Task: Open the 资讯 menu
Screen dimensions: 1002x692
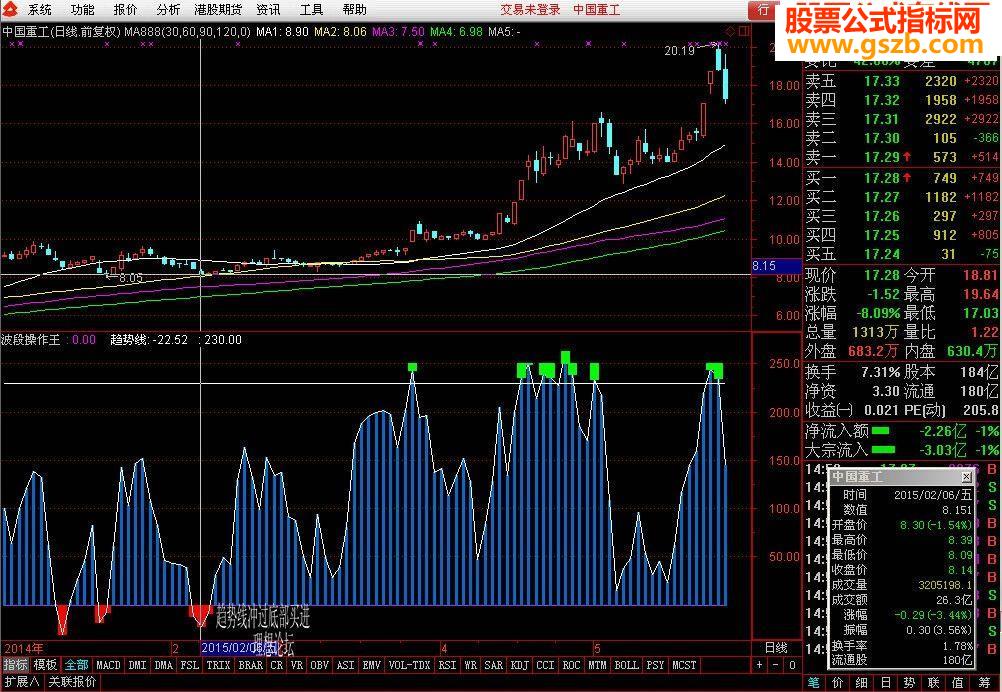Action: tap(268, 10)
